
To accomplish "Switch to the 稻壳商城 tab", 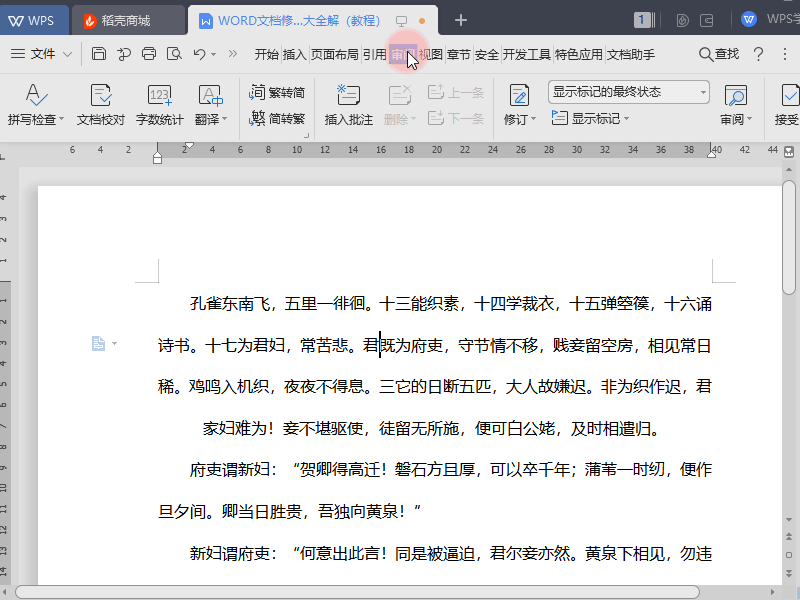I will tap(128, 20).
